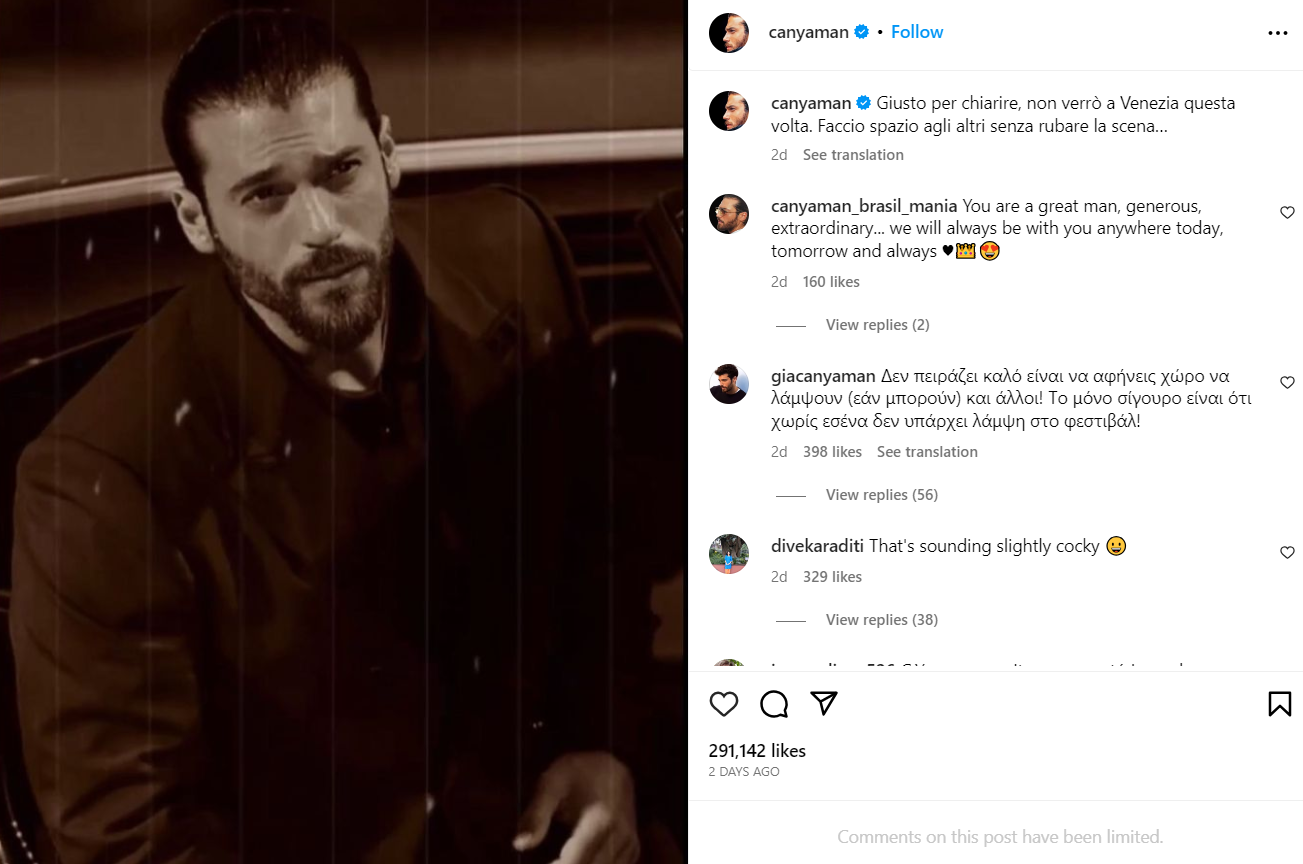
Task: Like canyaman_brasil_mania's comment
Action: pos(1287,213)
